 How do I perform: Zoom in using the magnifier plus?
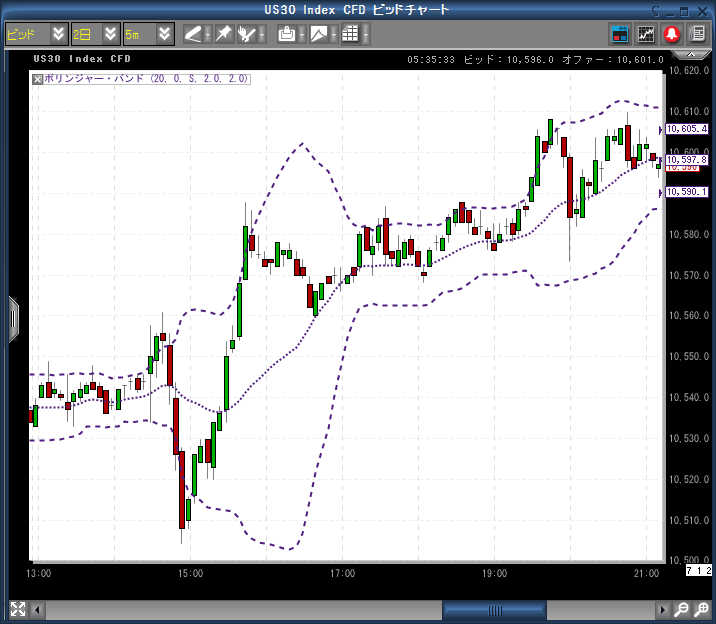(x=701, y=609)
